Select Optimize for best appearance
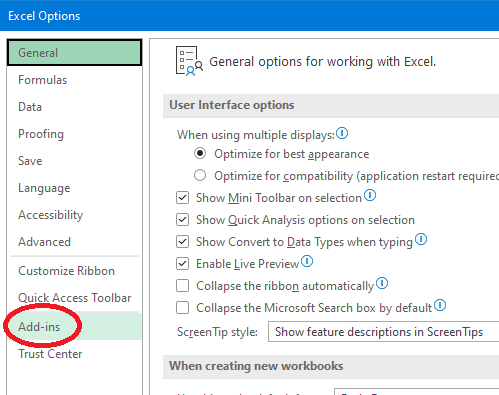This screenshot has height=395, width=499. tap(200, 153)
